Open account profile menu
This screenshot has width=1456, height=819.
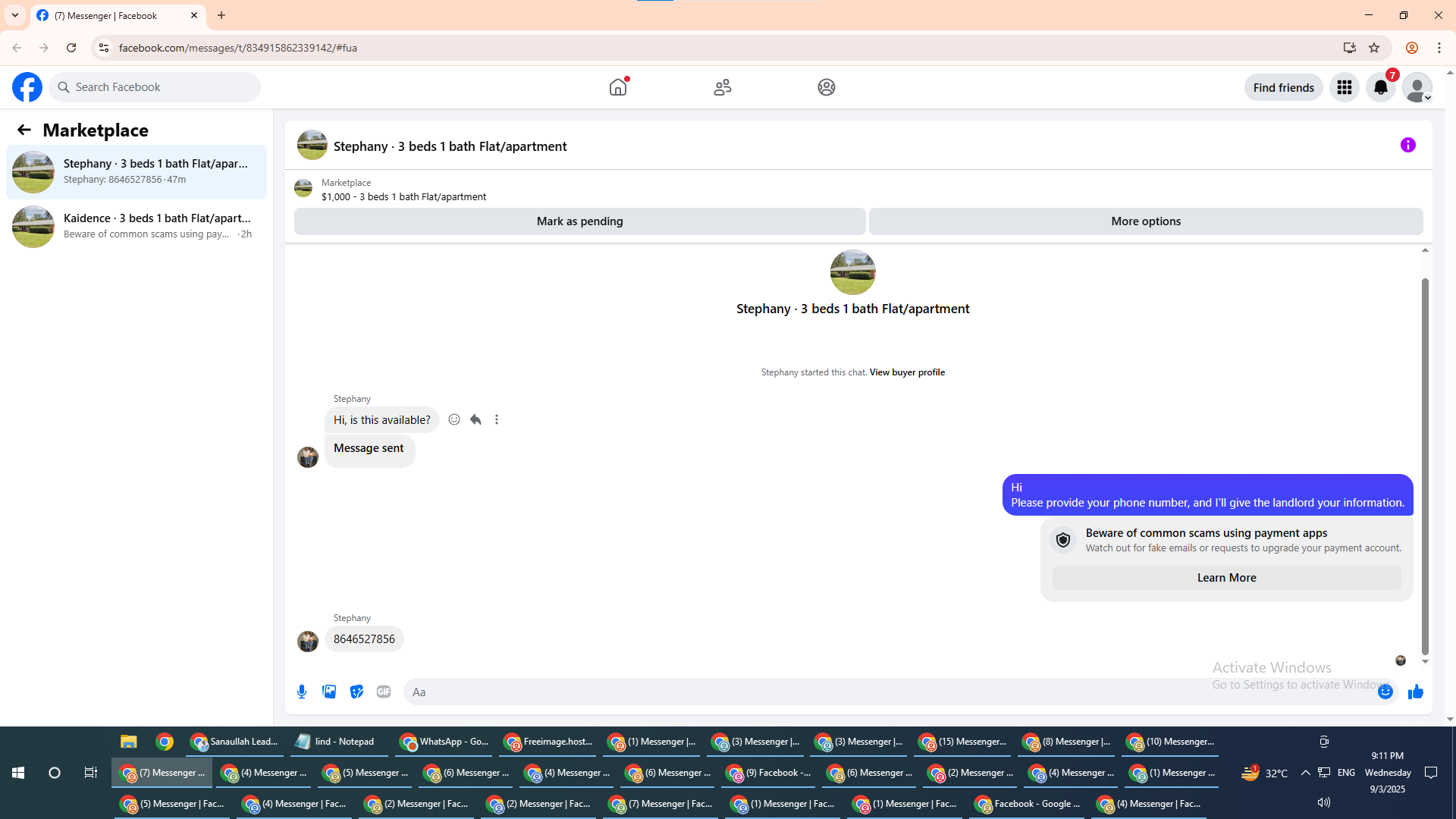1417,87
